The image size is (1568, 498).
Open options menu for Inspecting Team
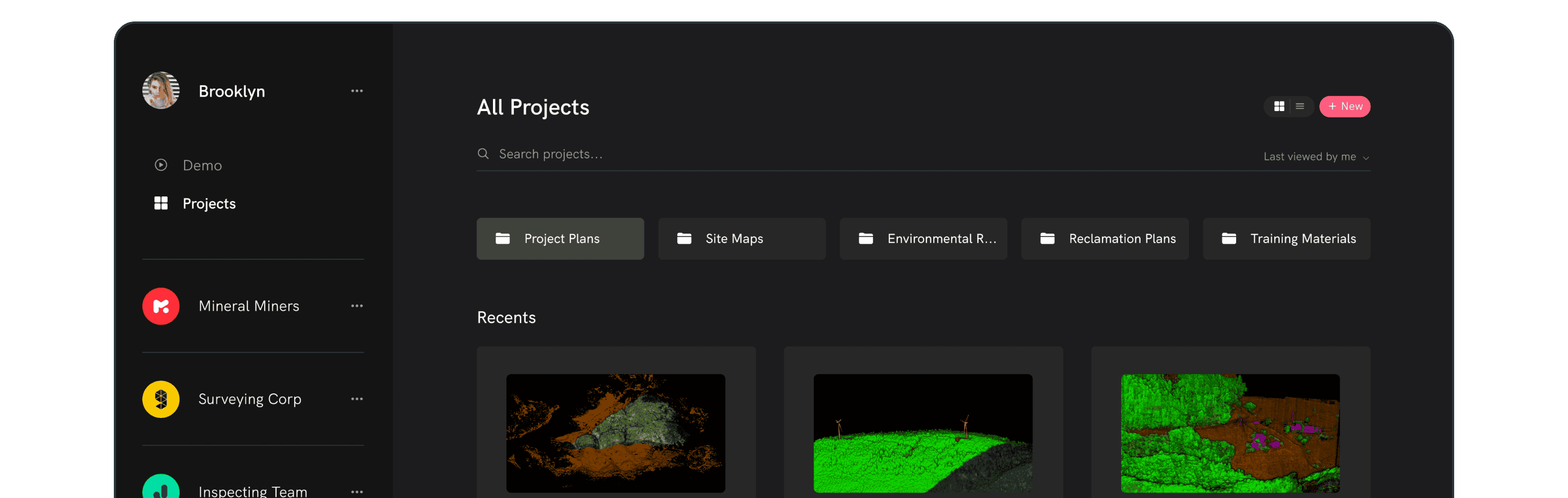pos(357,492)
